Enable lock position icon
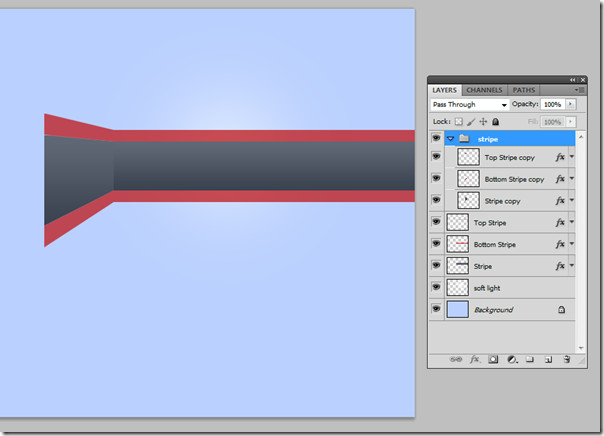Image resolution: width=604 pixels, height=436 pixels. [x=483, y=122]
